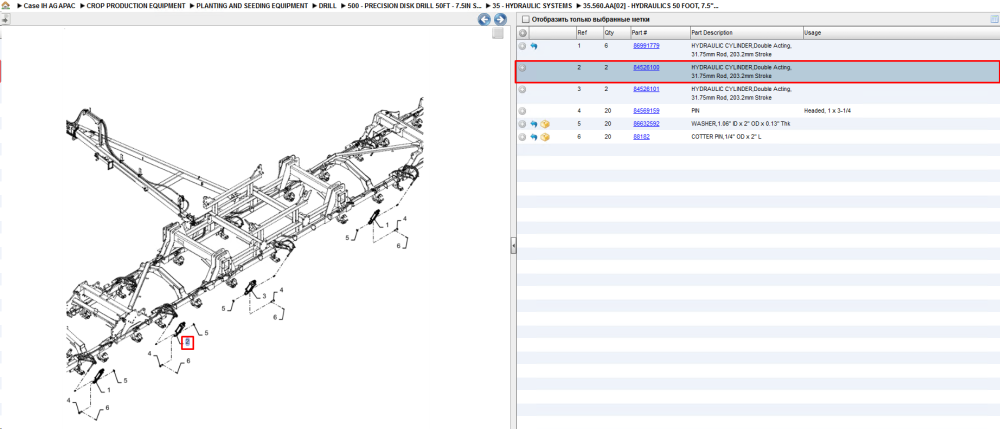Sort by the Usage column header
The height and width of the screenshot is (429, 1000).
coord(901,33)
